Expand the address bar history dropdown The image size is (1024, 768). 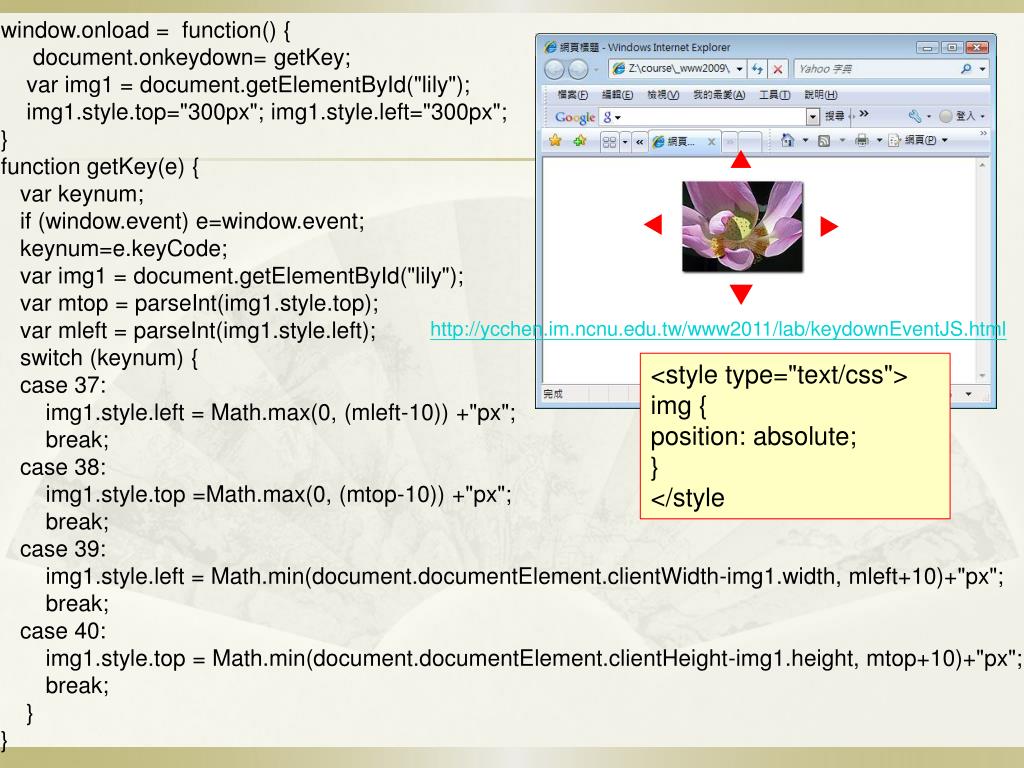click(x=739, y=69)
